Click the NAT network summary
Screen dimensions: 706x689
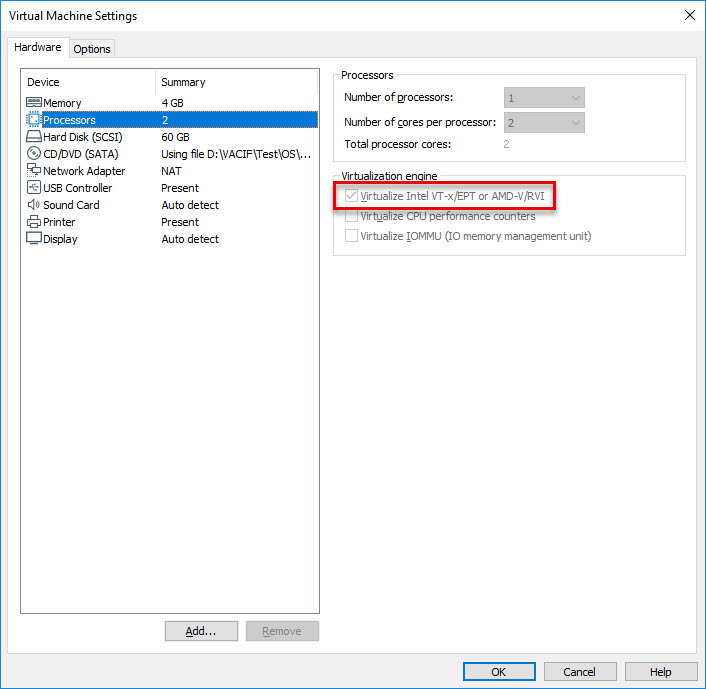[x=172, y=171]
